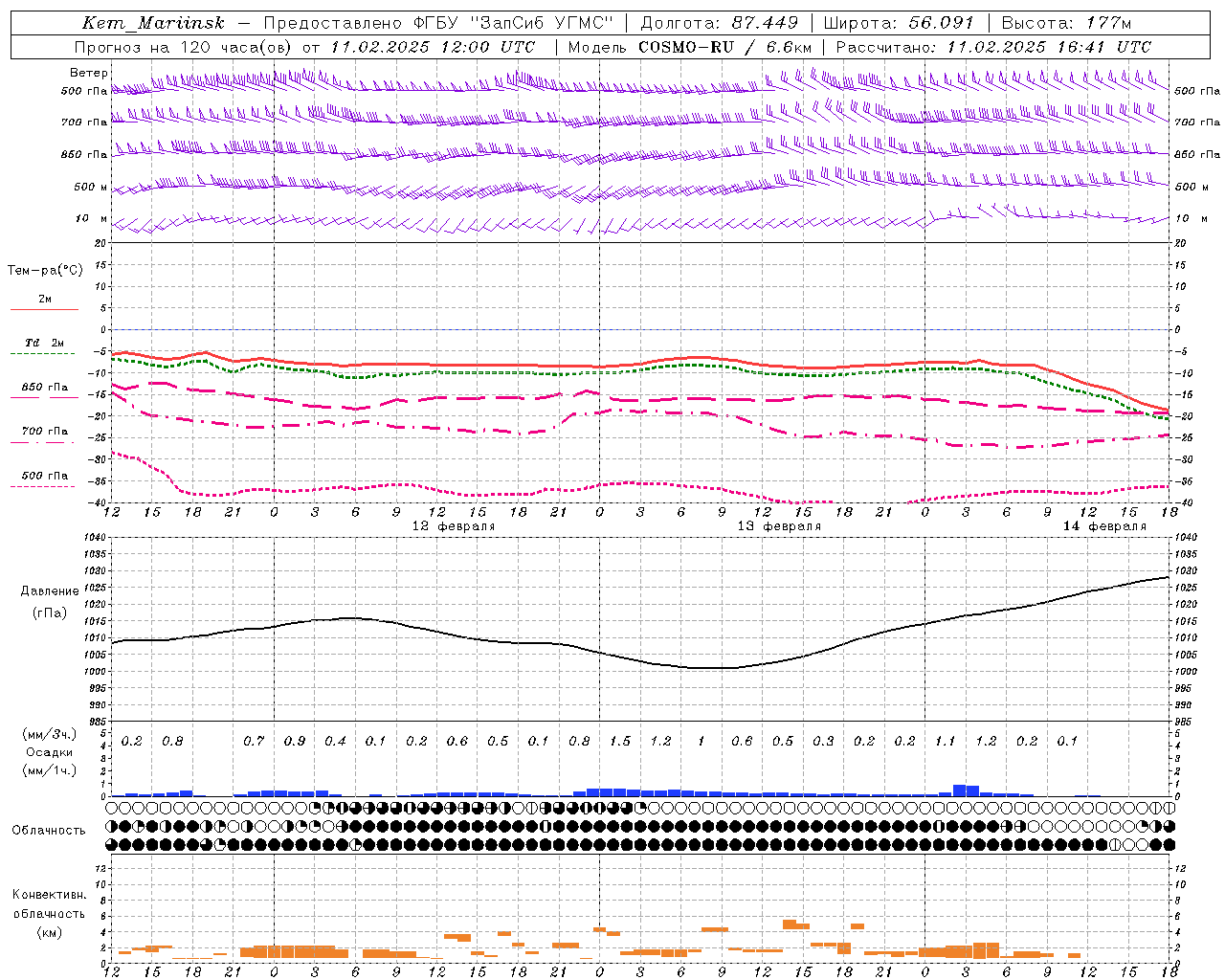Click the (мм/1ч.) units label
Screen dimensions: 1225x980
coord(50,769)
